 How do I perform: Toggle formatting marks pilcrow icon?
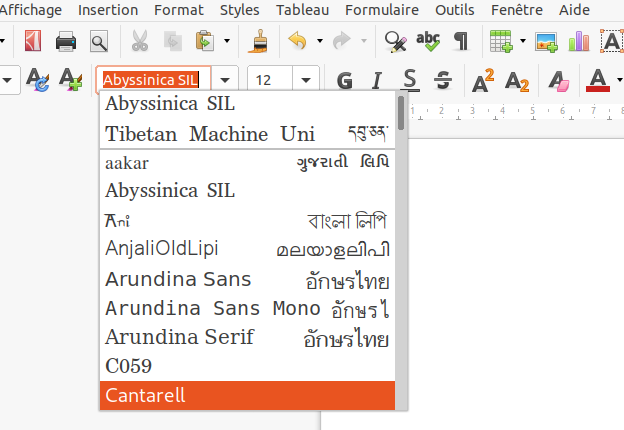coord(461,41)
